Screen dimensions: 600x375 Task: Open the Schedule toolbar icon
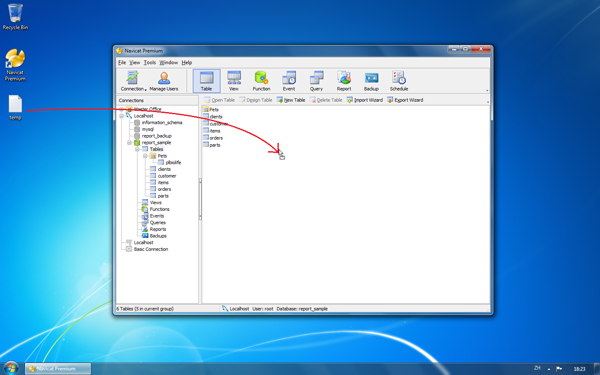pos(399,81)
